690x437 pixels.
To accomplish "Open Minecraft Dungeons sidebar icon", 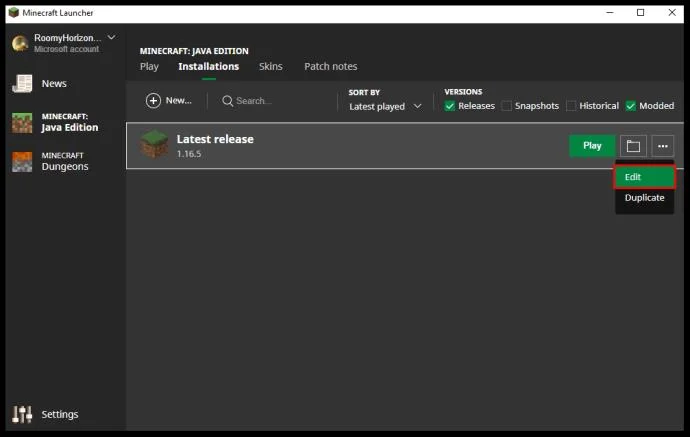I will tap(22, 162).
